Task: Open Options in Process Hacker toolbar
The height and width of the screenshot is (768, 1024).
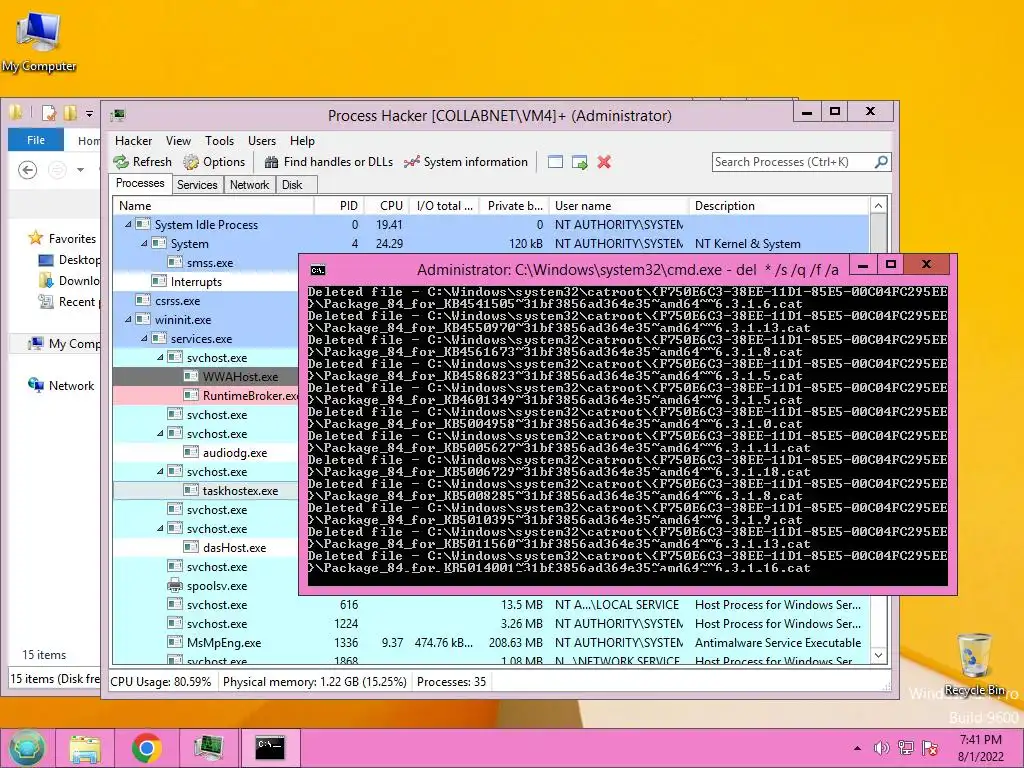Action: coord(214,162)
